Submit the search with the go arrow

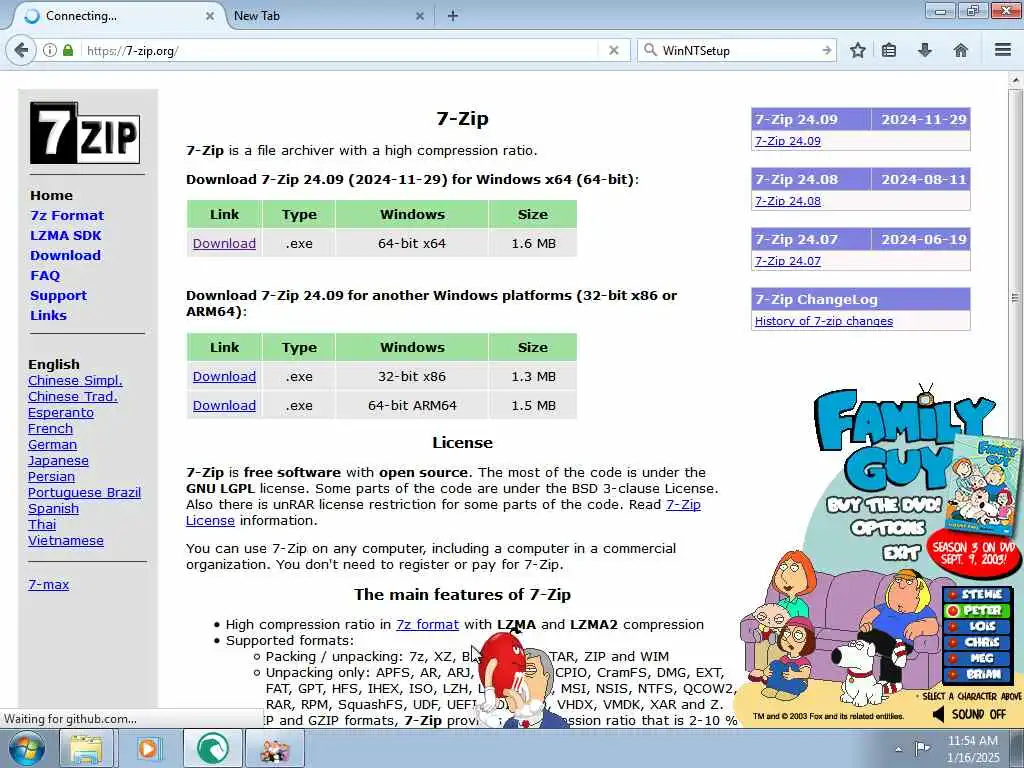point(827,50)
